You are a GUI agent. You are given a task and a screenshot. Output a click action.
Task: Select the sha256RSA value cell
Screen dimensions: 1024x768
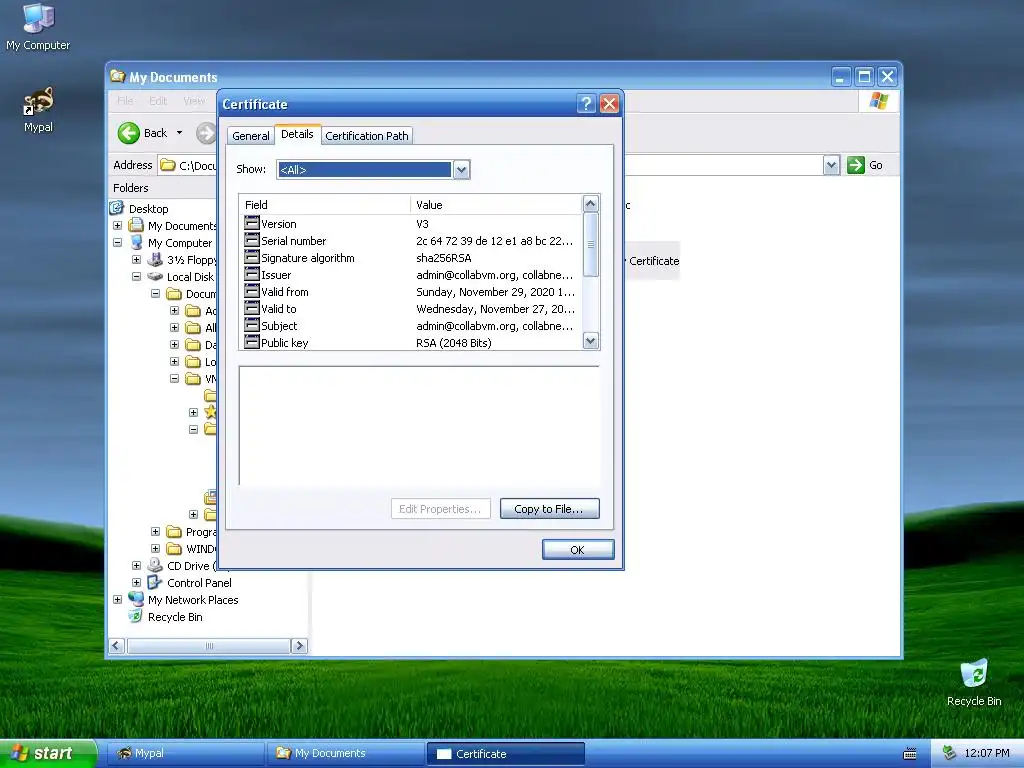[x=444, y=258]
